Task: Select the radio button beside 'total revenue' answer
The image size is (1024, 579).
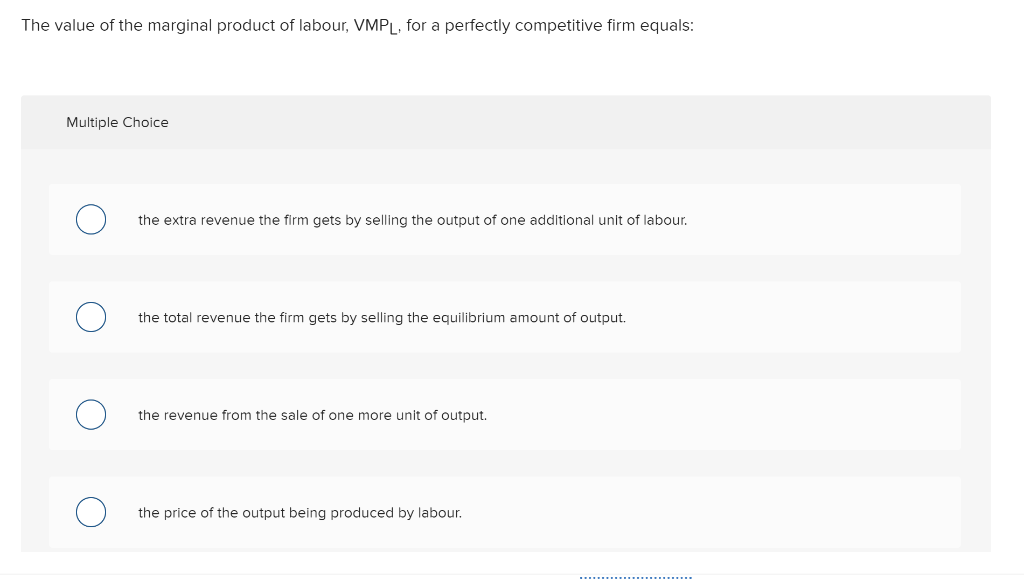Action: (x=91, y=316)
